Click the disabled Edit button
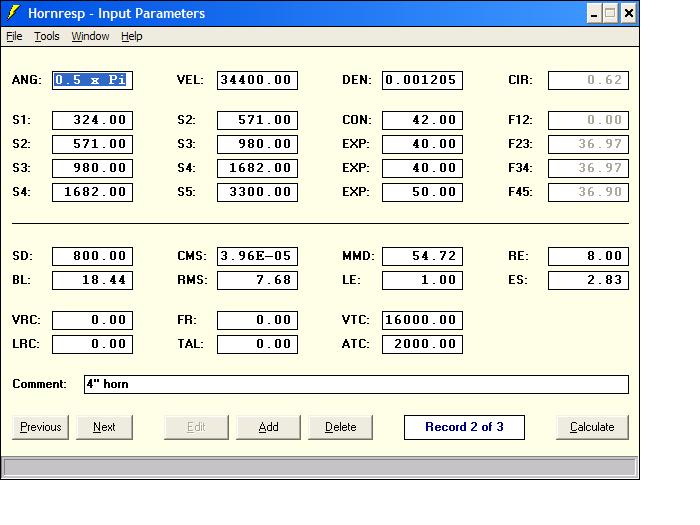 (196, 427)
